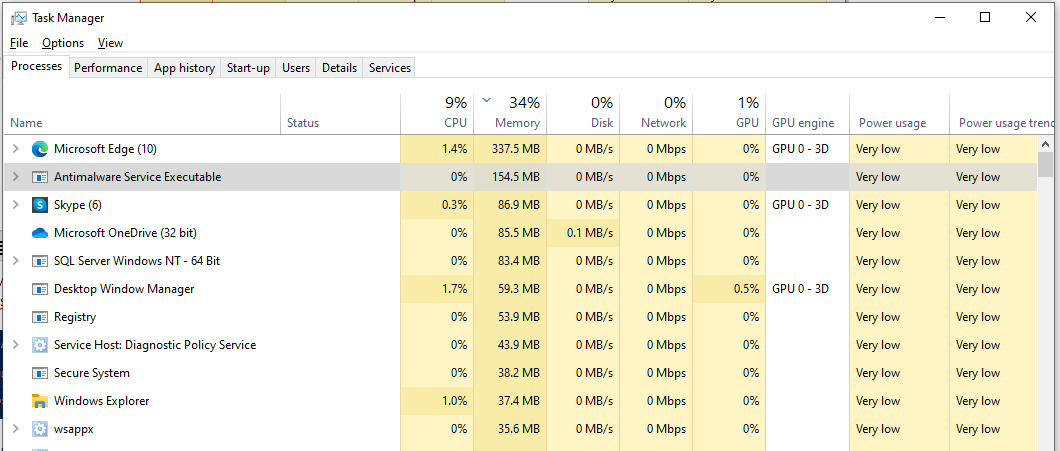Expand Service Host: Diagnostic Policy Service
The height and width of the screenshot is (451, 1060).
14,345
